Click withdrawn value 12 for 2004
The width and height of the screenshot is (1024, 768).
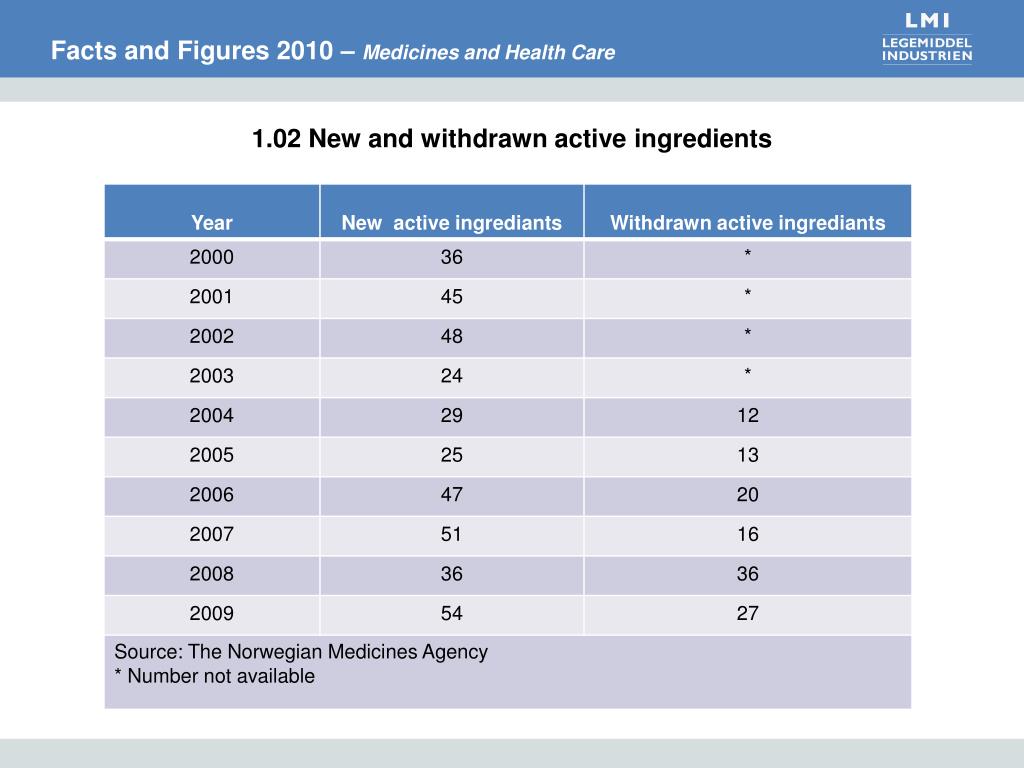(x=748, y=415)
